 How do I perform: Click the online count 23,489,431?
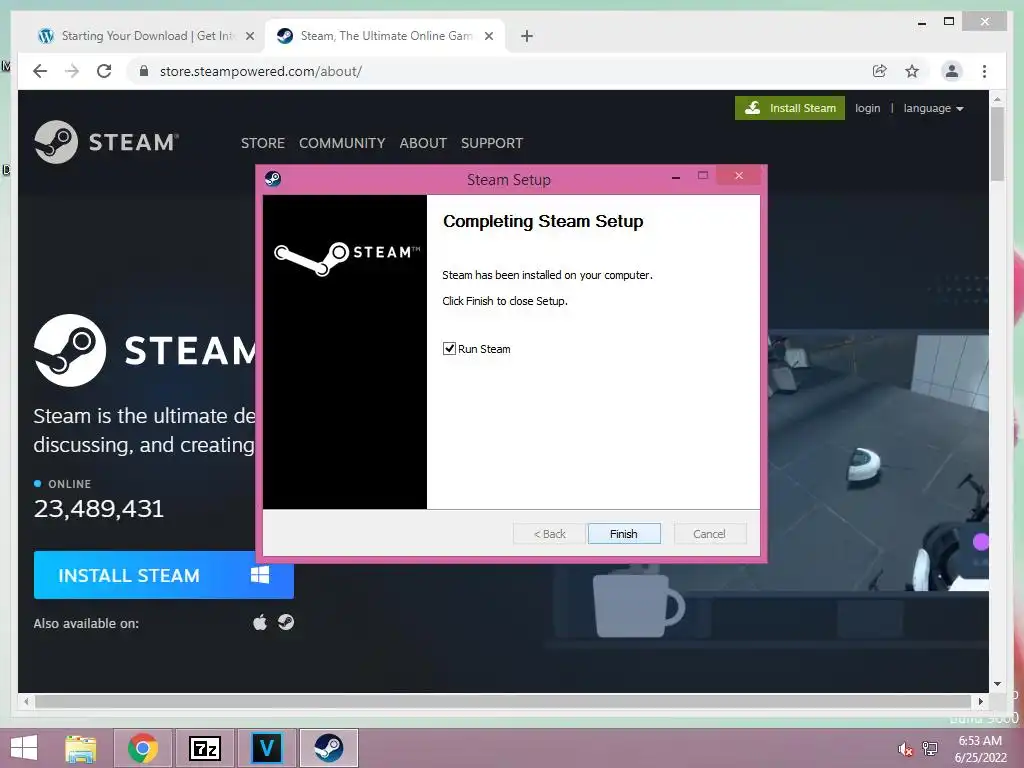click(99, 509)
